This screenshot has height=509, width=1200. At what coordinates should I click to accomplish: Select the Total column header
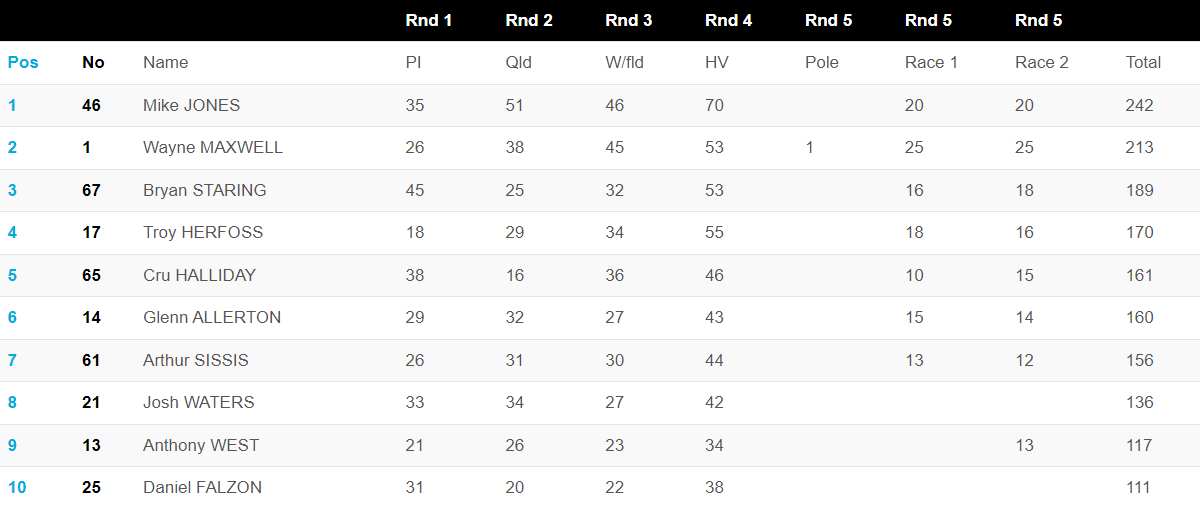1143,62
